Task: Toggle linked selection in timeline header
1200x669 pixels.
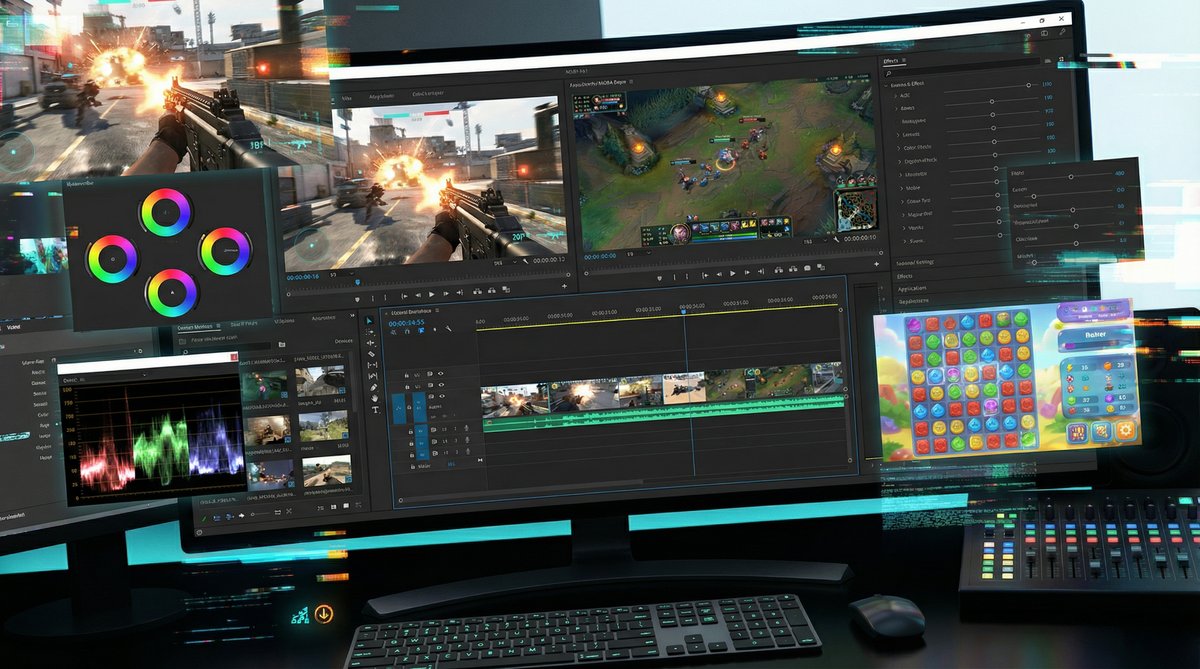Action: coord(421,330)
